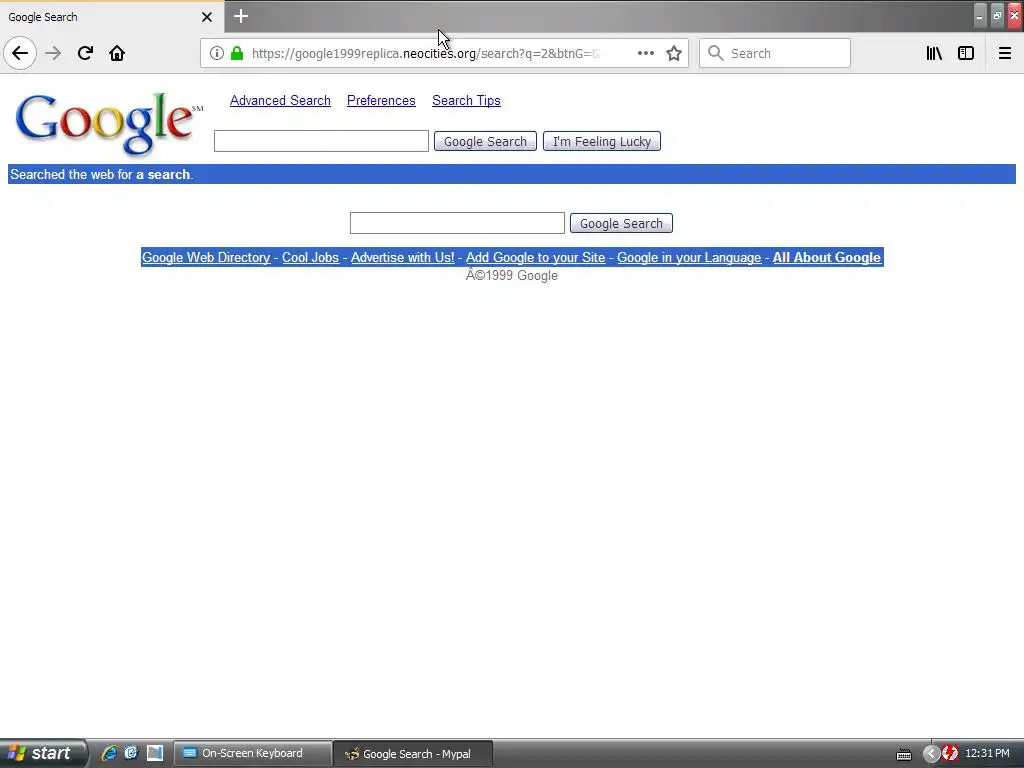Click the ©1999 Google copyright text
Image resolution: width=1024 pixels, height=768 pixels.
click(x=512, y=276)
